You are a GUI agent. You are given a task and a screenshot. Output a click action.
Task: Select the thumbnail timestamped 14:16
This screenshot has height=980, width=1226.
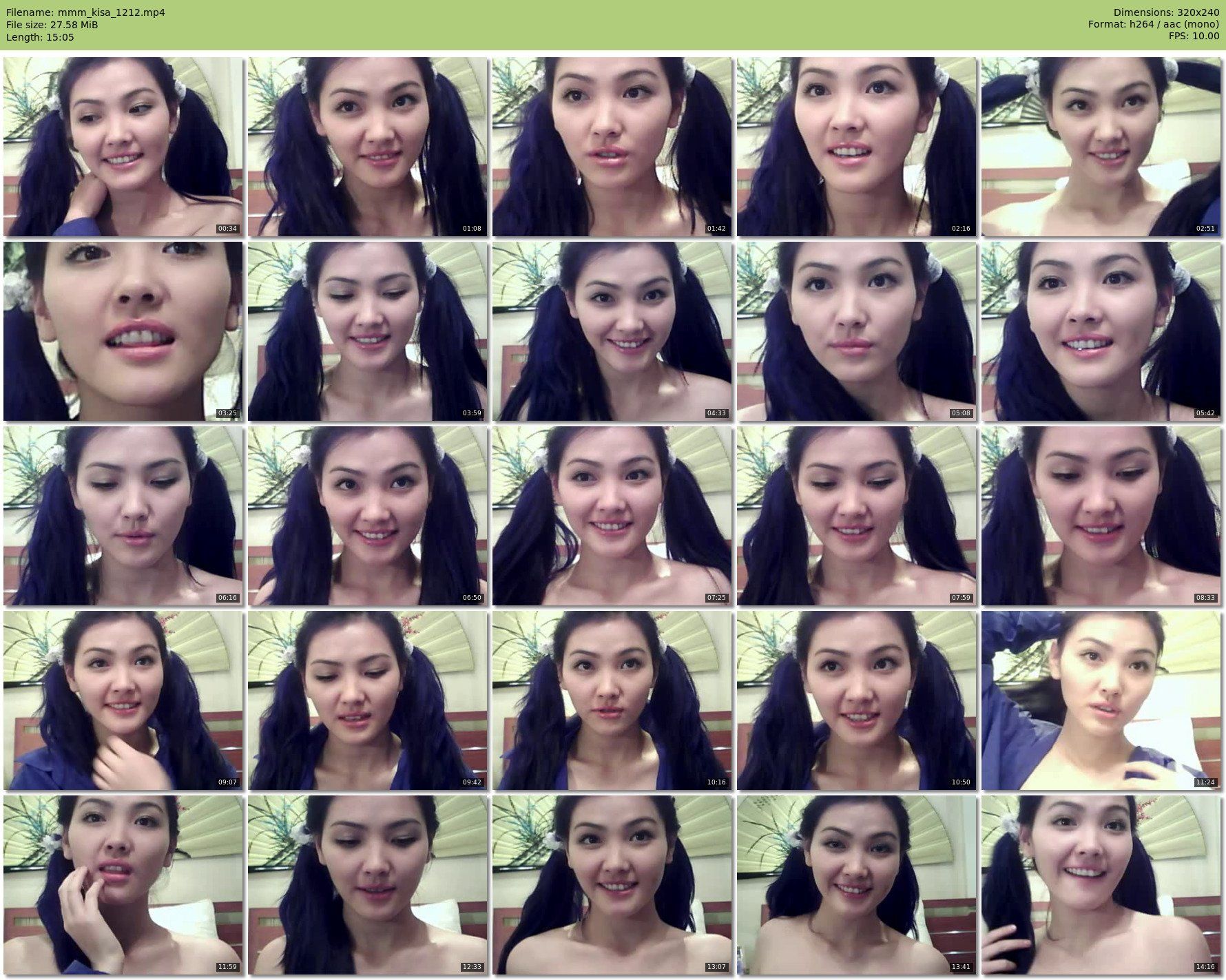pos(1101,885)
